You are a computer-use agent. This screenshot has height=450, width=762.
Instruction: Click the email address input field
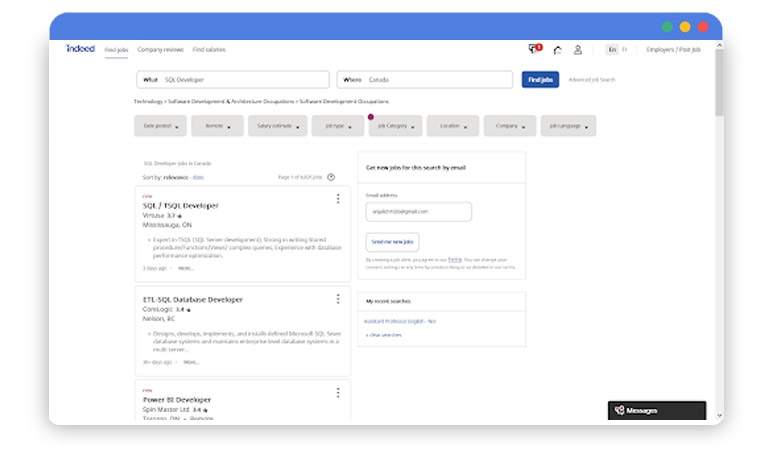pos(418,212)
